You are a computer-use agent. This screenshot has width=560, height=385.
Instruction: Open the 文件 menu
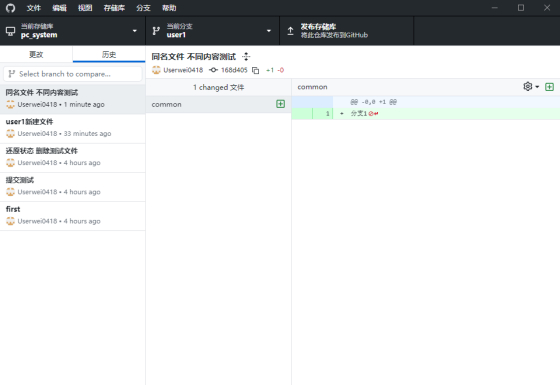(x=34, y=8)
